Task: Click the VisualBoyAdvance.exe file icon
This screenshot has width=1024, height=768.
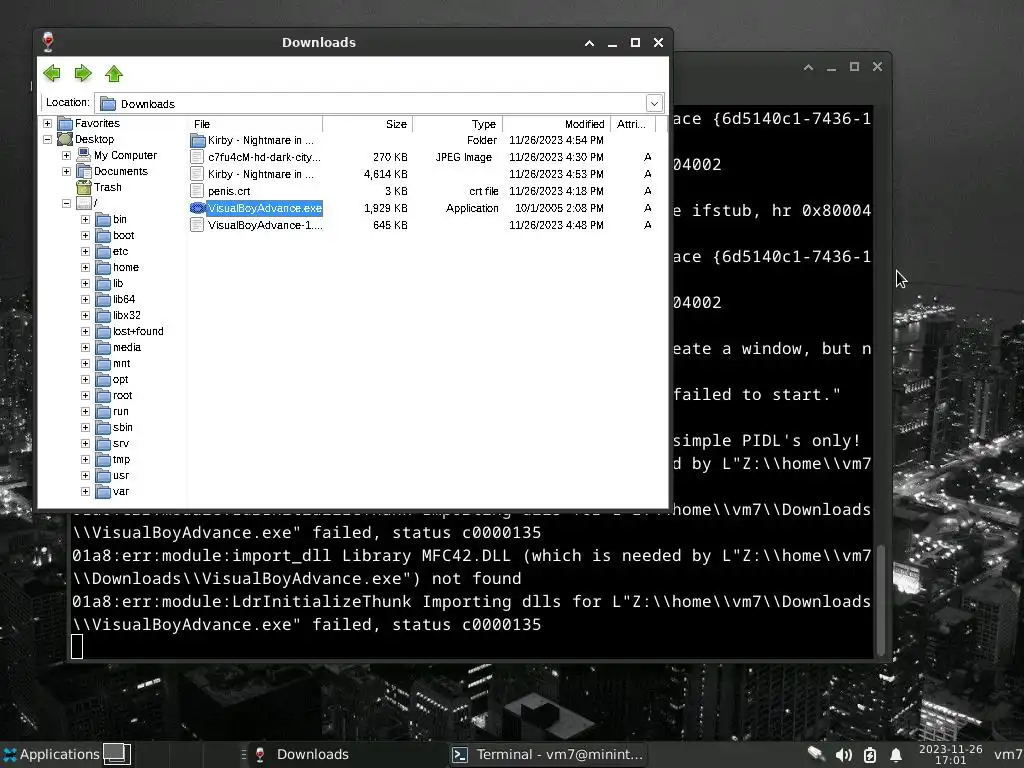Action: click(197, 208)
